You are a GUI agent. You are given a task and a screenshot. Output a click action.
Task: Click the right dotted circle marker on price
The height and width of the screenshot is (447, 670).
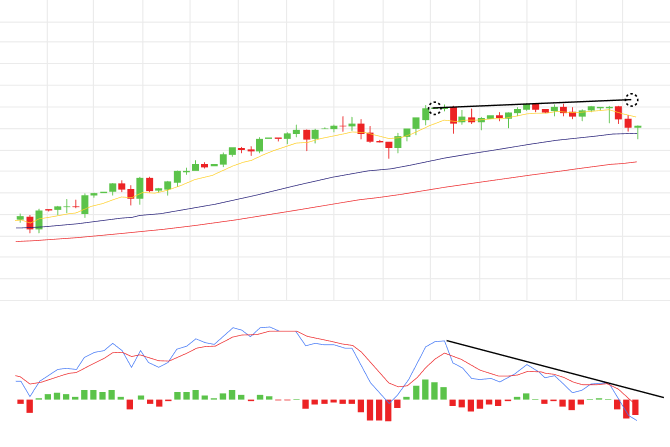(632, 99)
